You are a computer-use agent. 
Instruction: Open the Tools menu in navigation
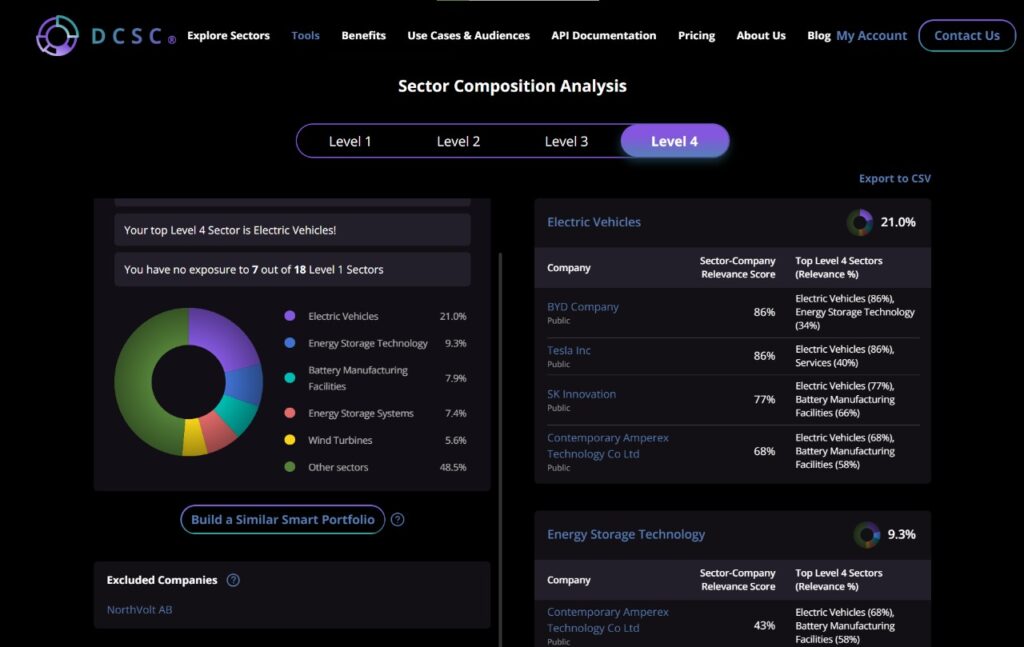[x=305, y=36]
